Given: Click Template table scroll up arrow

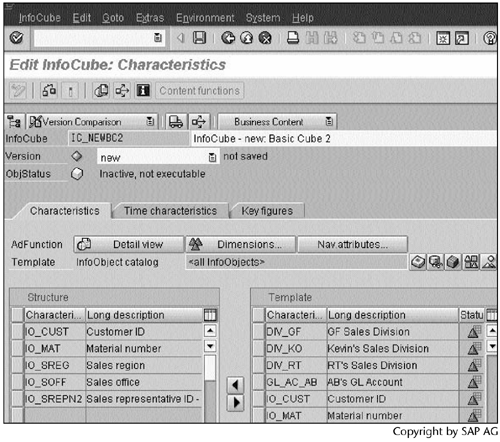Looking at the screenshot, I should (492, 331).
